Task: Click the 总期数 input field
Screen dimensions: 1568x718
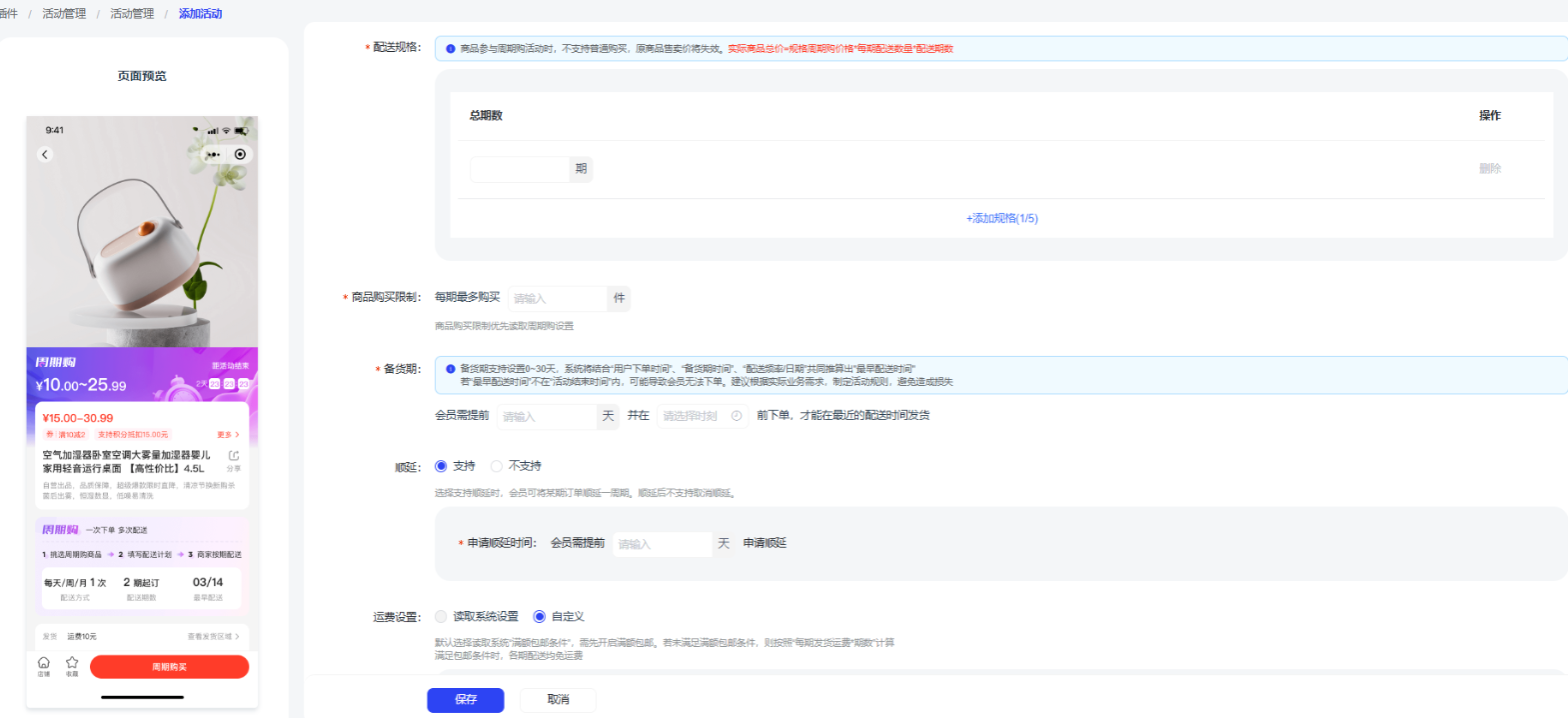Action: tap(520, 169)
